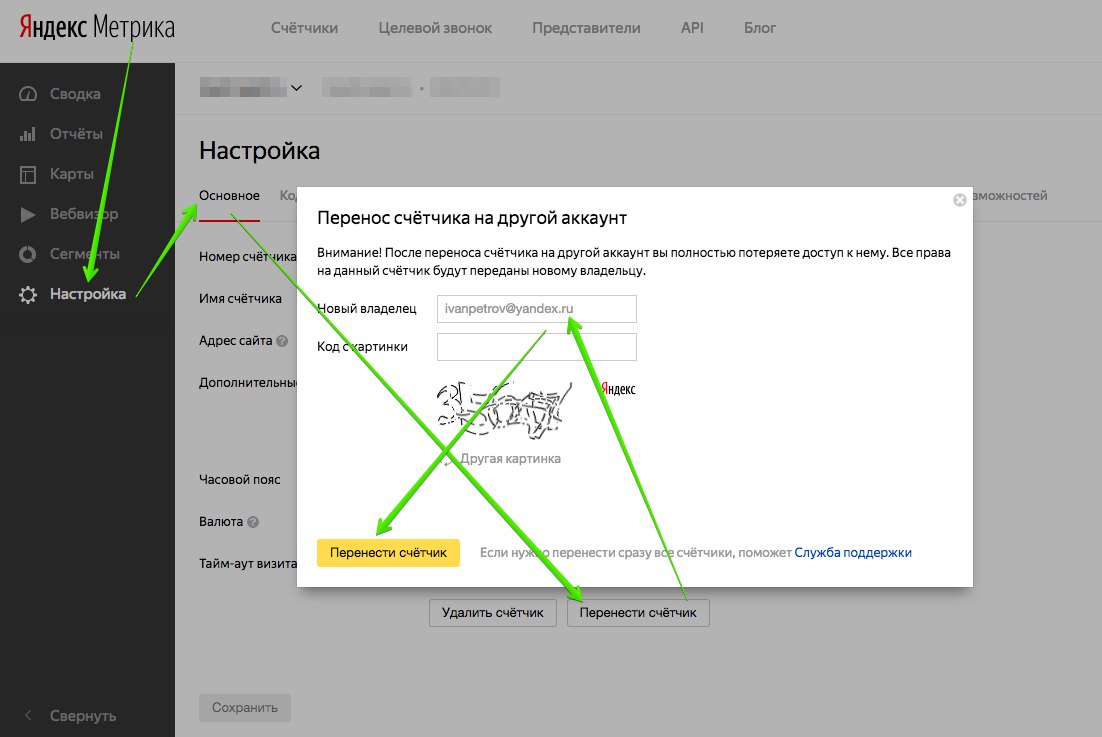The image size is (1102, 737).
Task: Open the Целевой звонок menu item
Action: click(x=435, y=28)
